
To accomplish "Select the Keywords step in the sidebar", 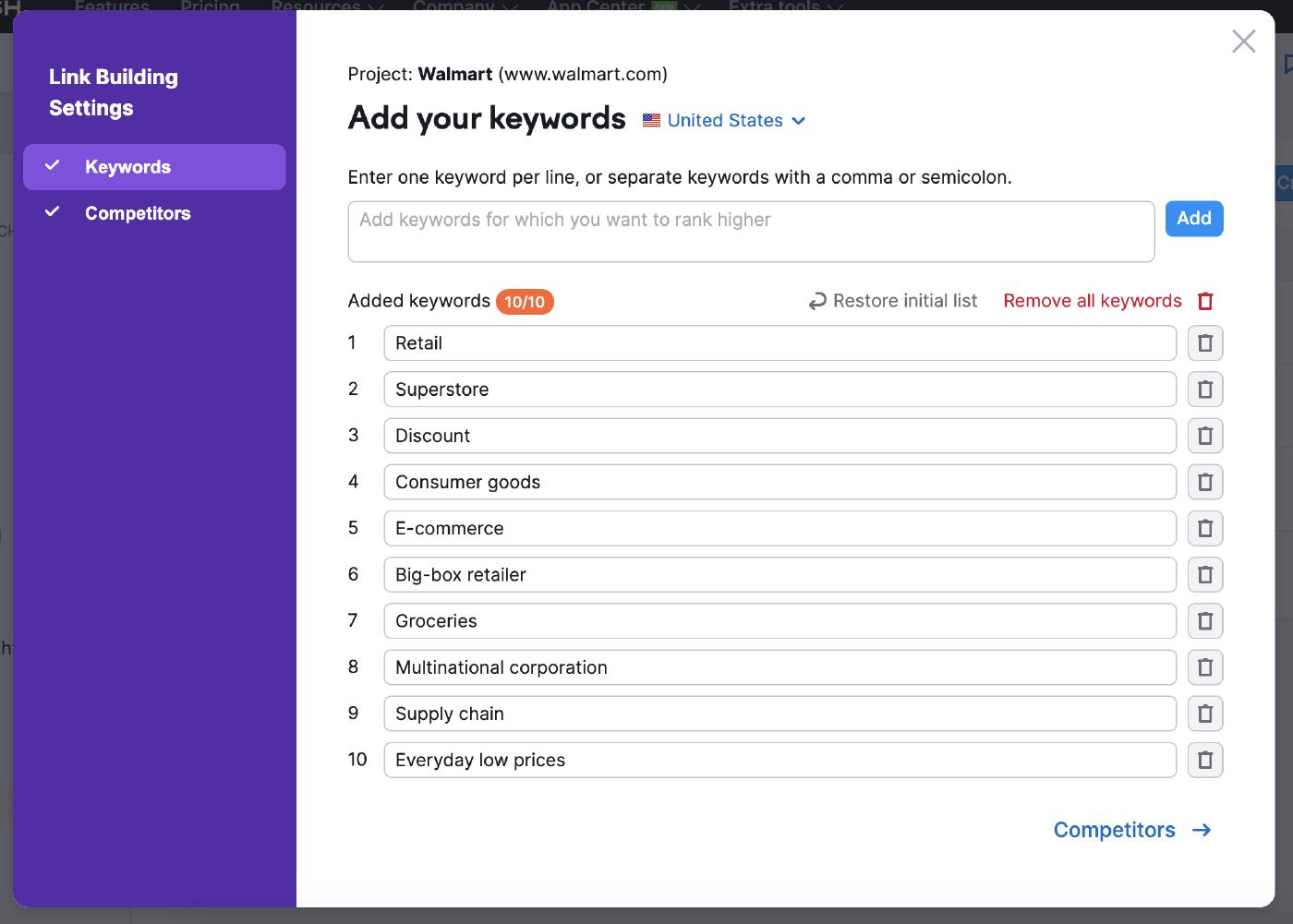I will point(127,166).
